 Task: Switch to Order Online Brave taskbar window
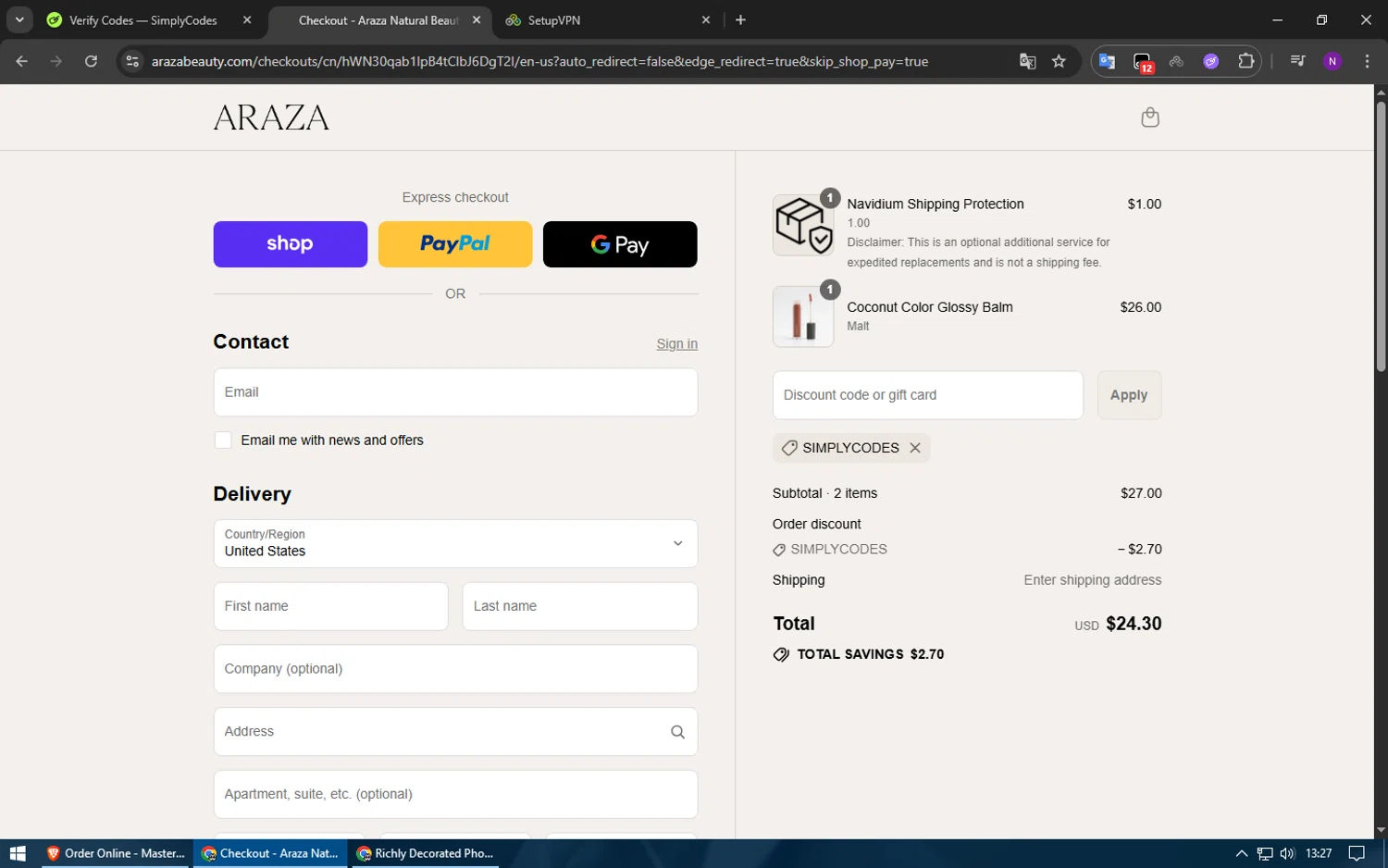click(116, 853)
